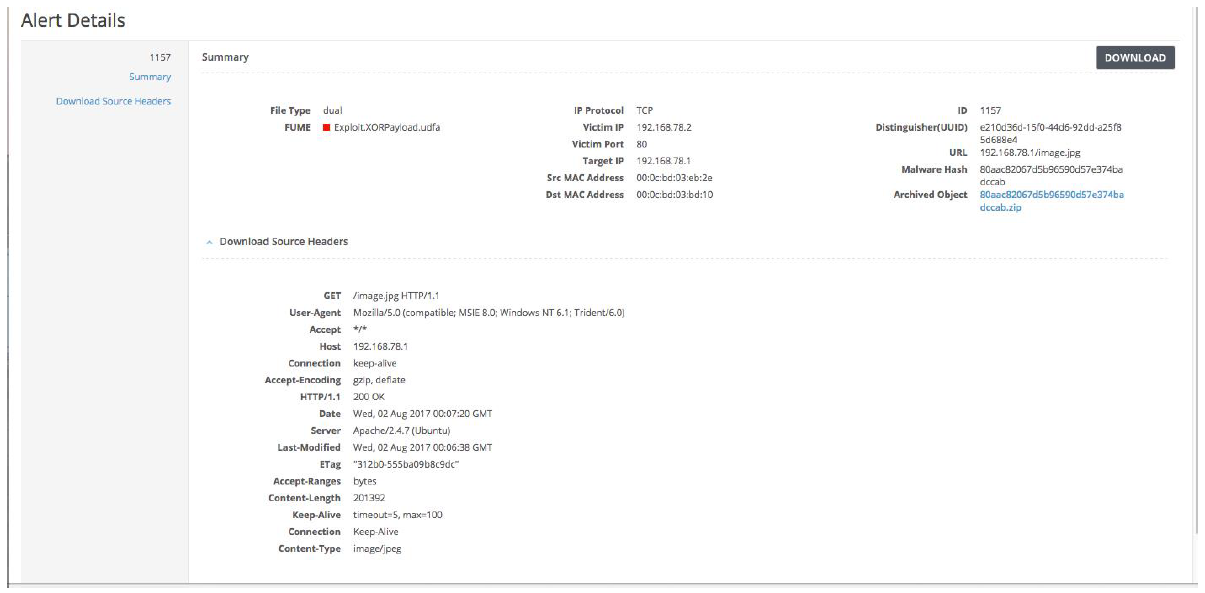
Task: Select the Victim IP value 192.168.78.2
Action: [664, 128]
